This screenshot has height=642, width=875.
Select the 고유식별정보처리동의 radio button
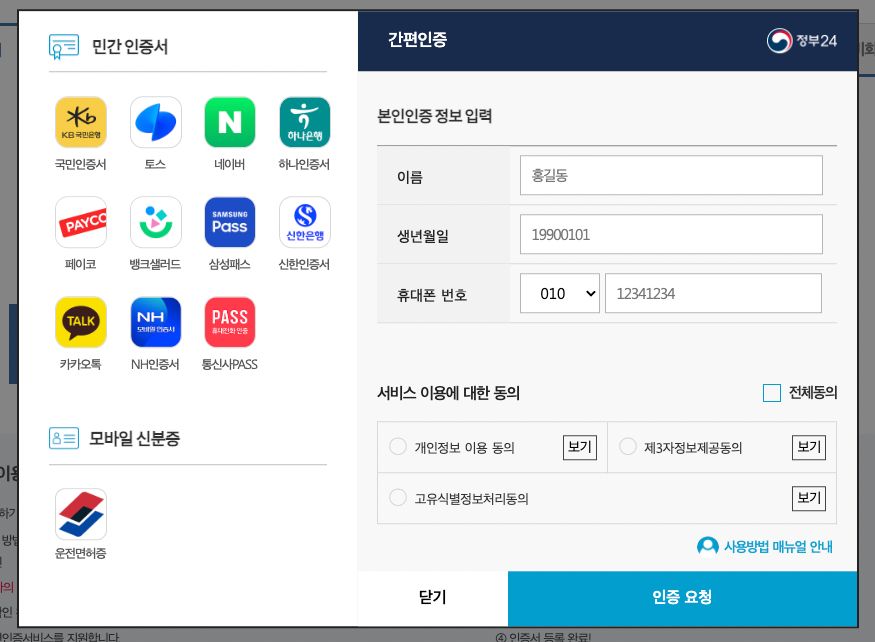click(398, 497)
